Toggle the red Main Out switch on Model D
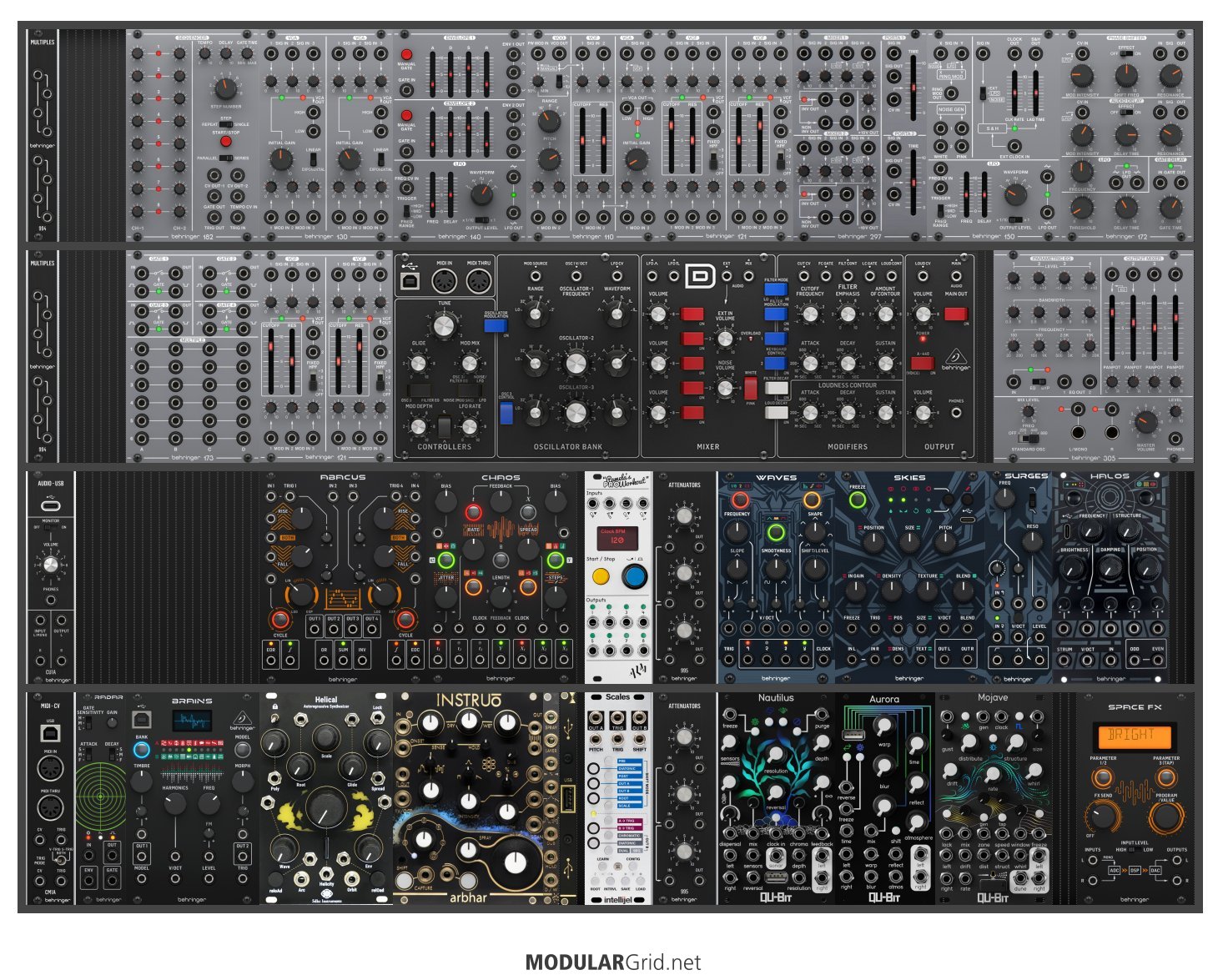Screen dimensions: 1228x980 coord(956,314)
